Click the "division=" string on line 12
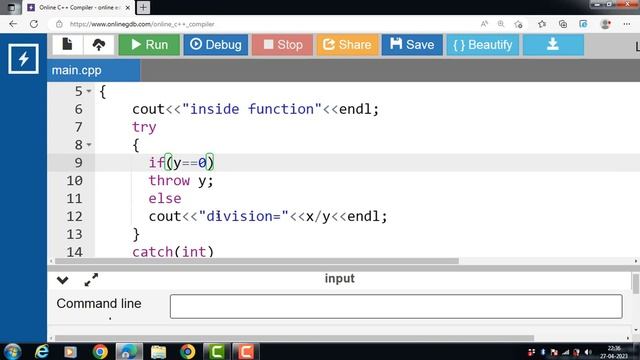This screenshot has height=360, width=640. click(x=244, y=216)
